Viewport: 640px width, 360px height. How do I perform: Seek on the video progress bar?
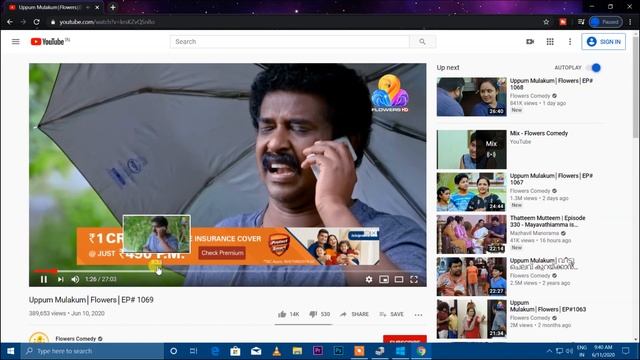(227, 271)
